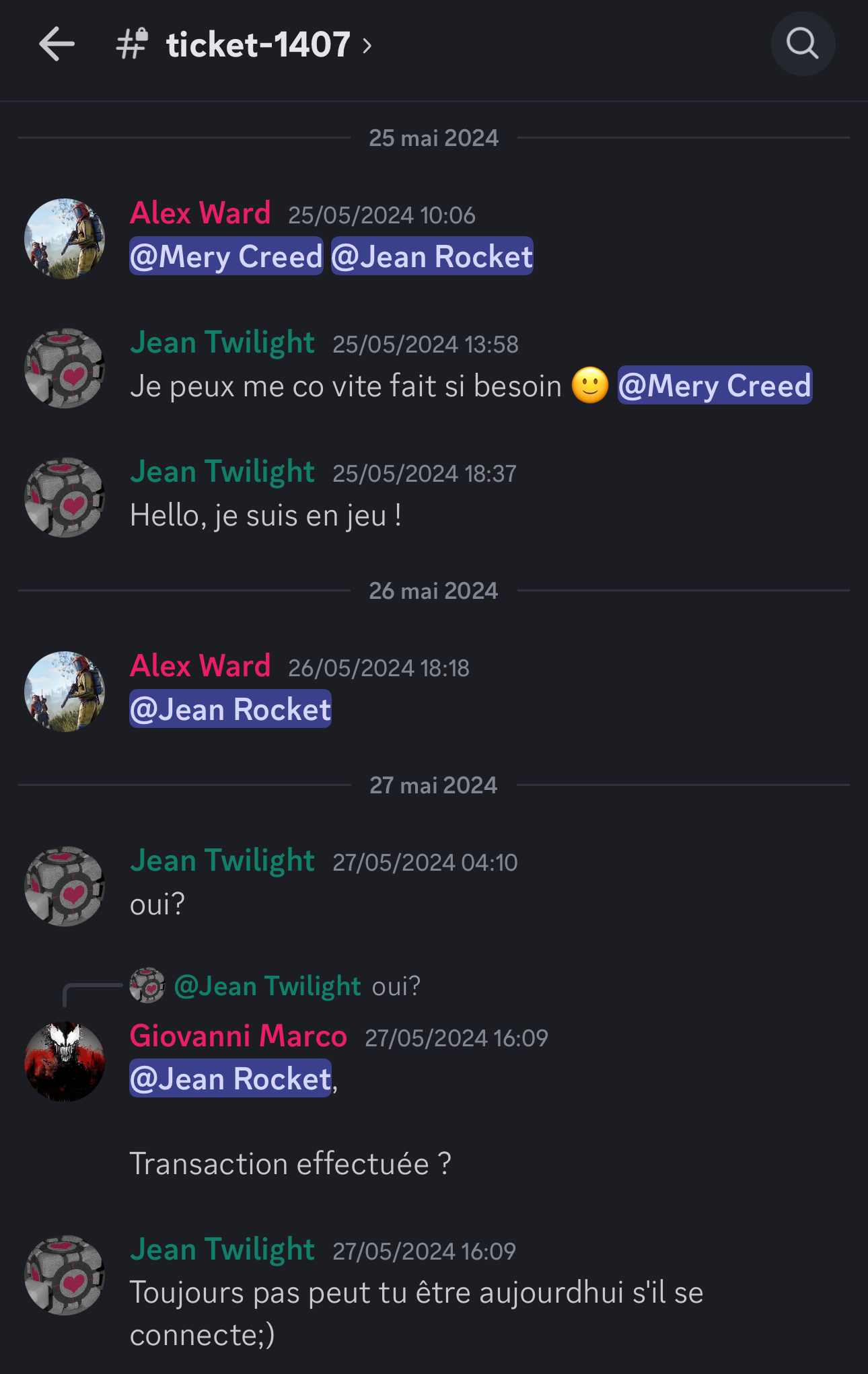This screenshot has width=868, height=1374.
Task: Expand ticket-1407 channel details chevron
Action: click(367, 45)
